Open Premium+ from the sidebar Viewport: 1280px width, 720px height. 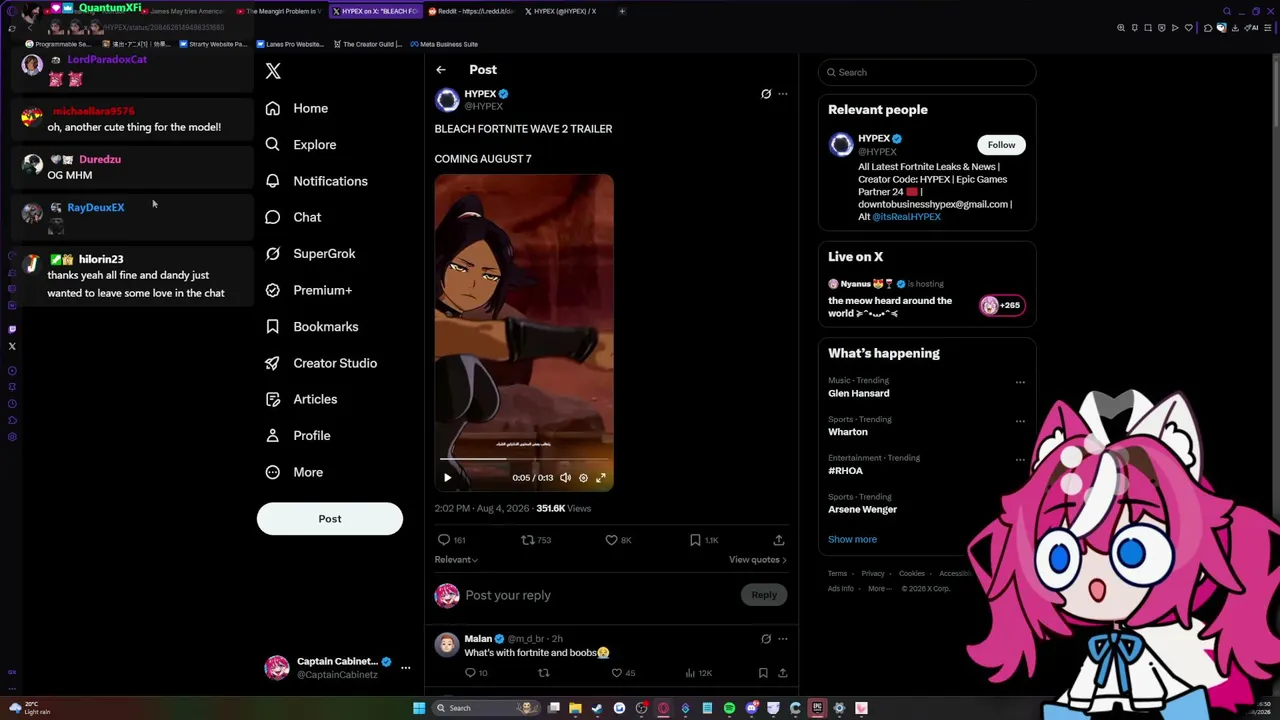coord(308,290)
